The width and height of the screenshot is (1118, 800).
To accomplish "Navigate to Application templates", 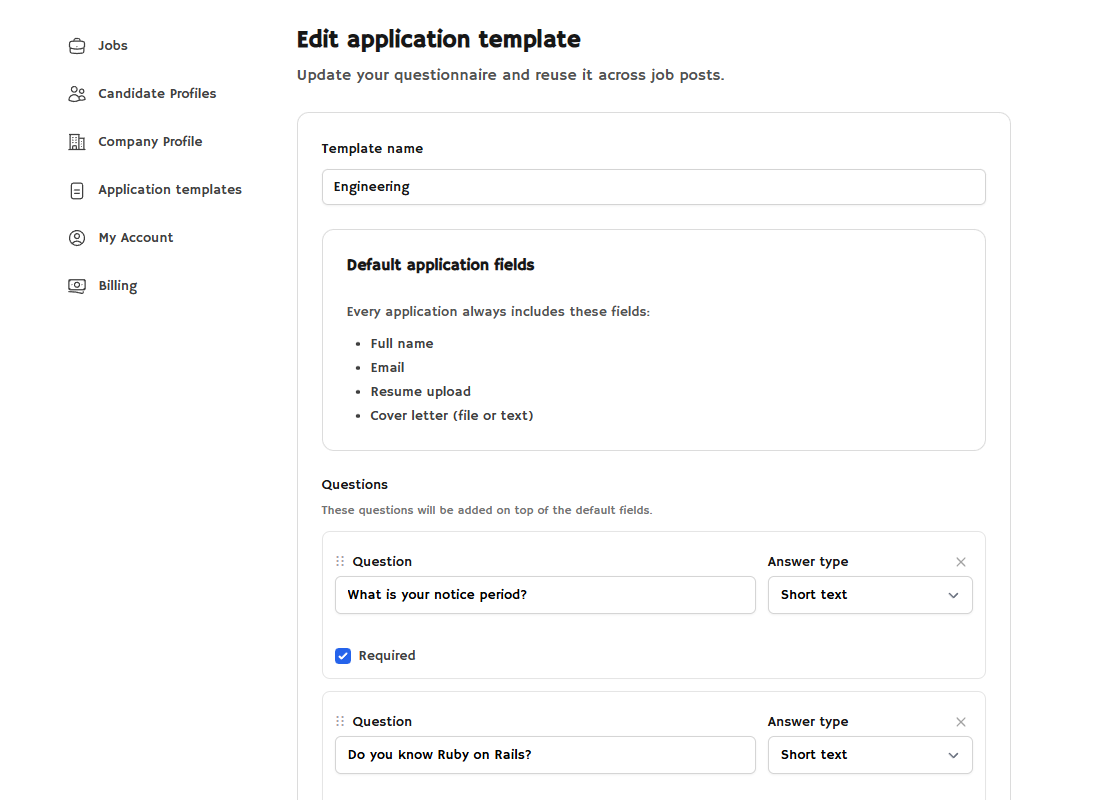I will pyautogui.click(x=169, y=189).
